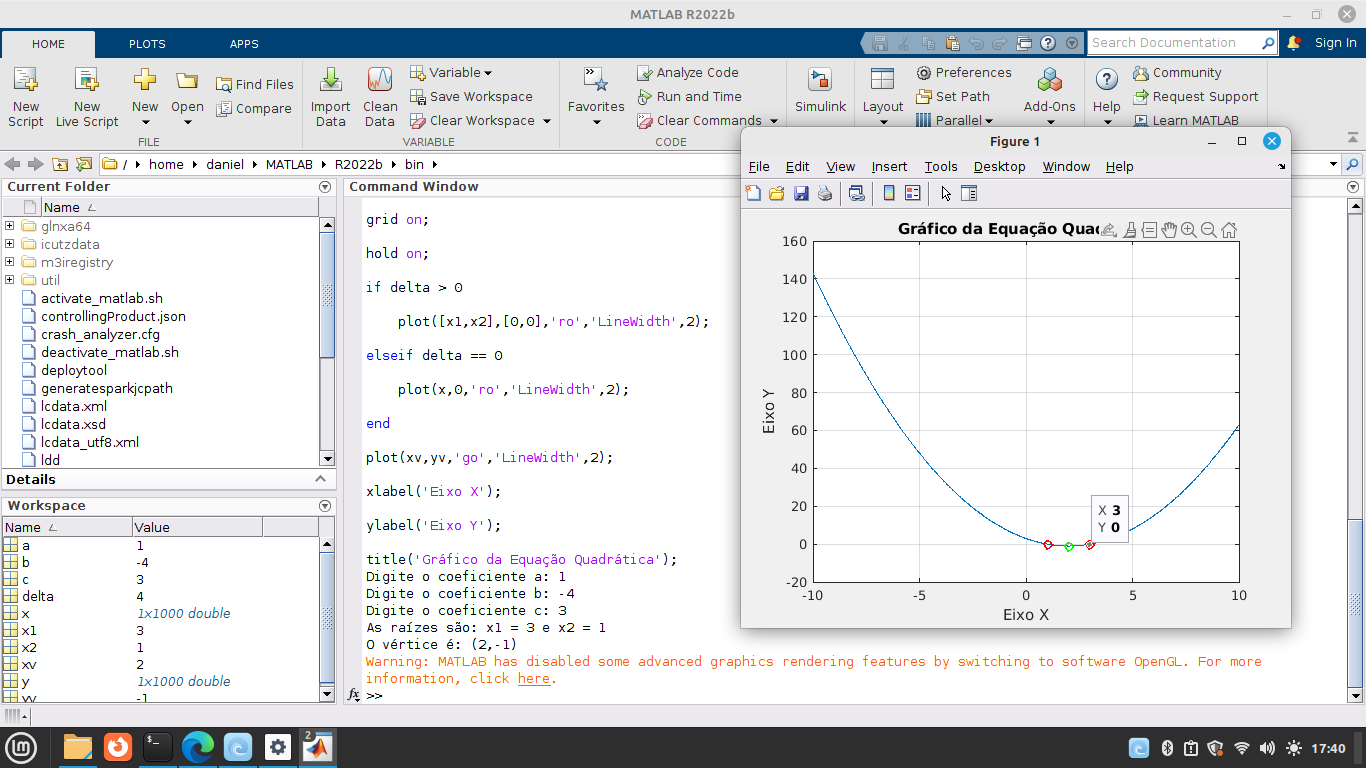The image size is (1366, 768).
Task: Open the File menu in Figure 1
Action: pyautogui.click(x=759, y=167)
